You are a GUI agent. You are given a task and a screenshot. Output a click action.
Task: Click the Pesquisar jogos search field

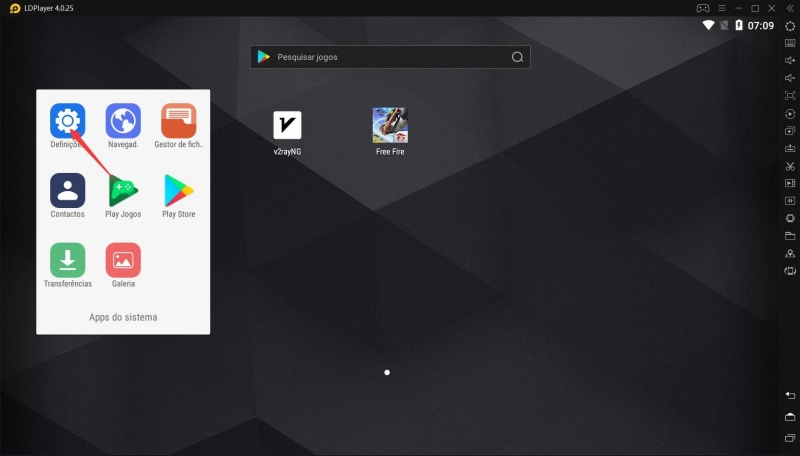(x=390, y=57)
